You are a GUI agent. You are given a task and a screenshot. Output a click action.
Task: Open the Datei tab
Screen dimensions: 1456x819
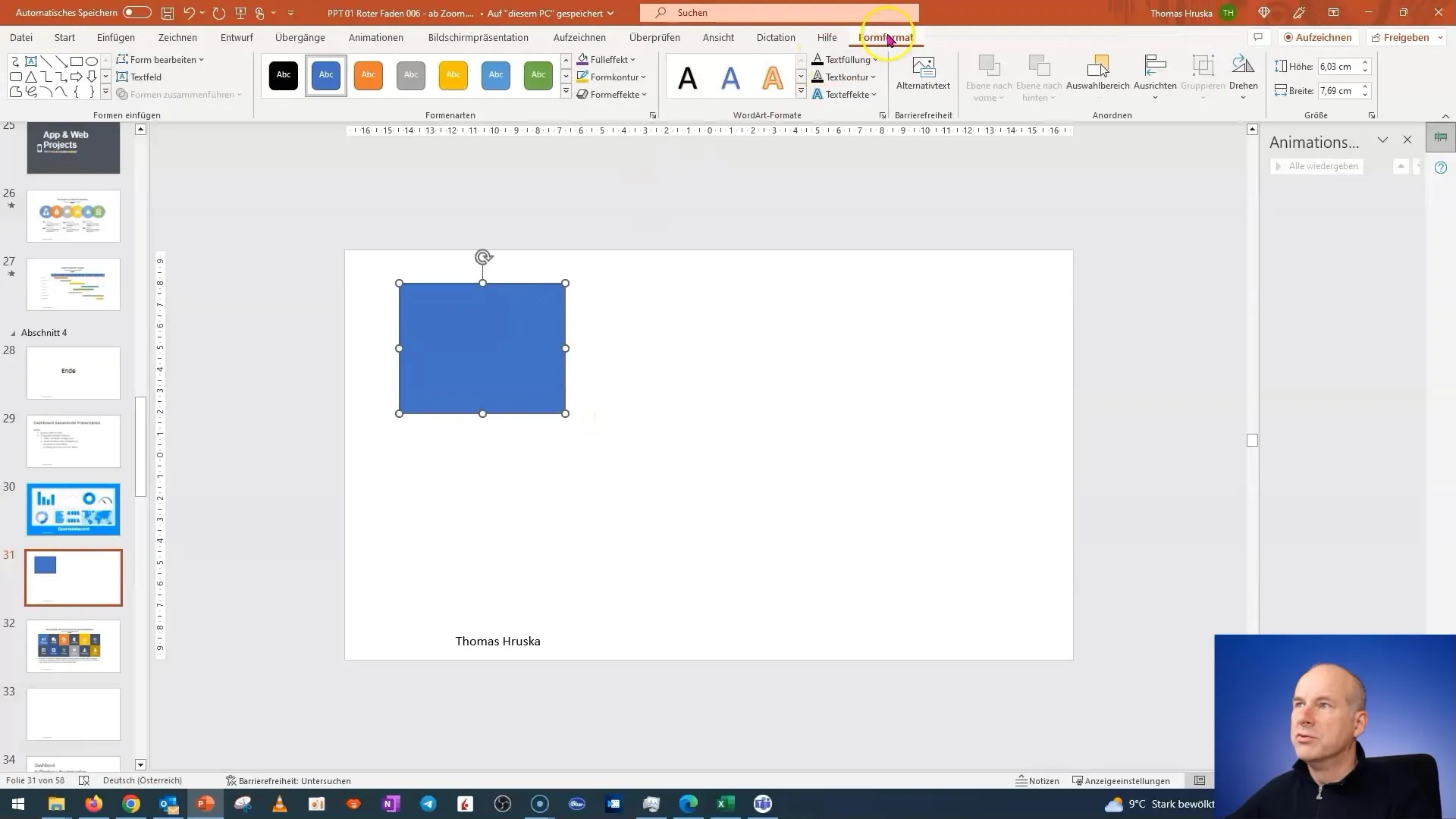click(21, 37)
